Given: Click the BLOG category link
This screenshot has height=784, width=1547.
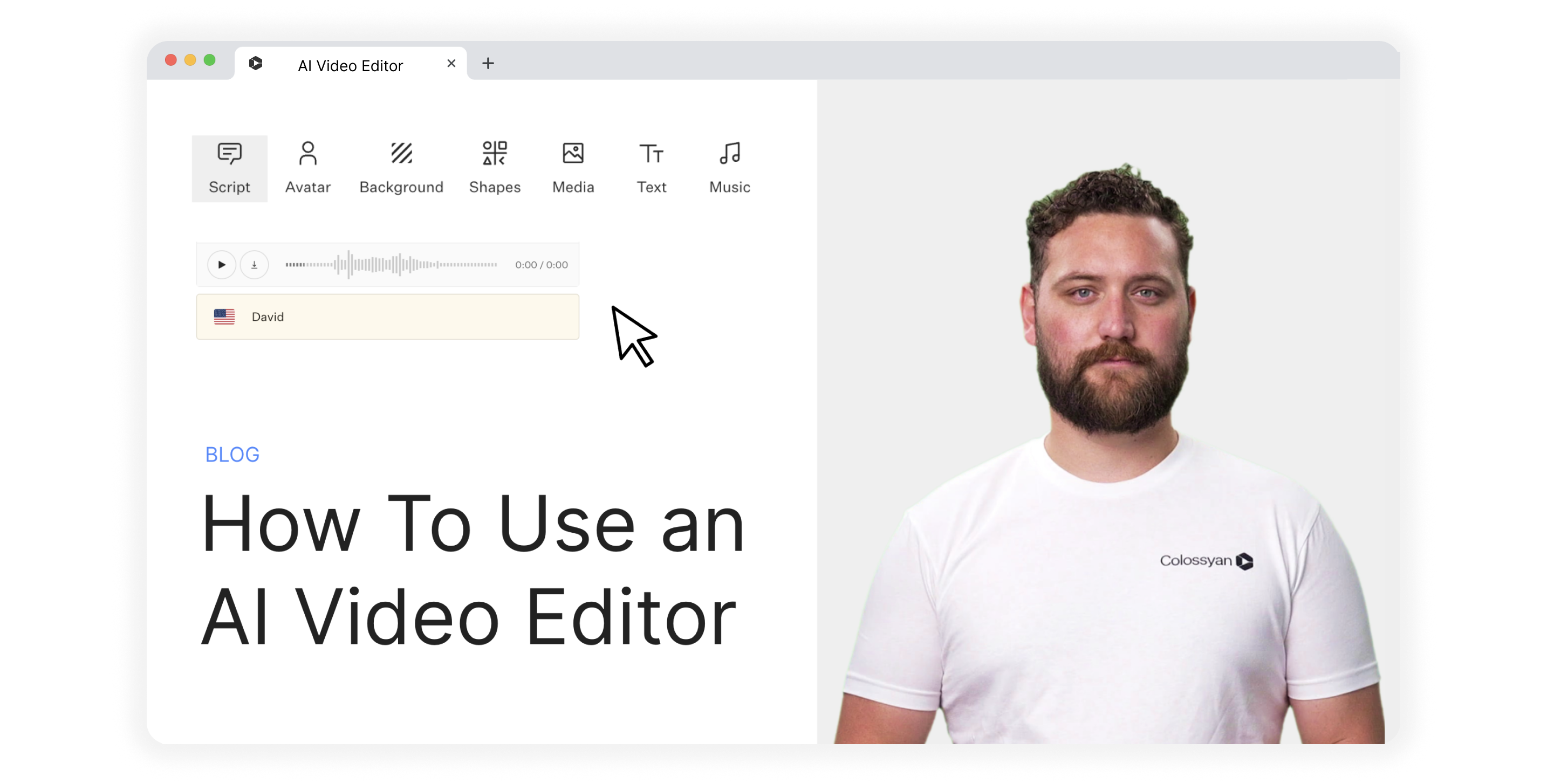Looking at the screenshot, I should (x=232, y=455).
